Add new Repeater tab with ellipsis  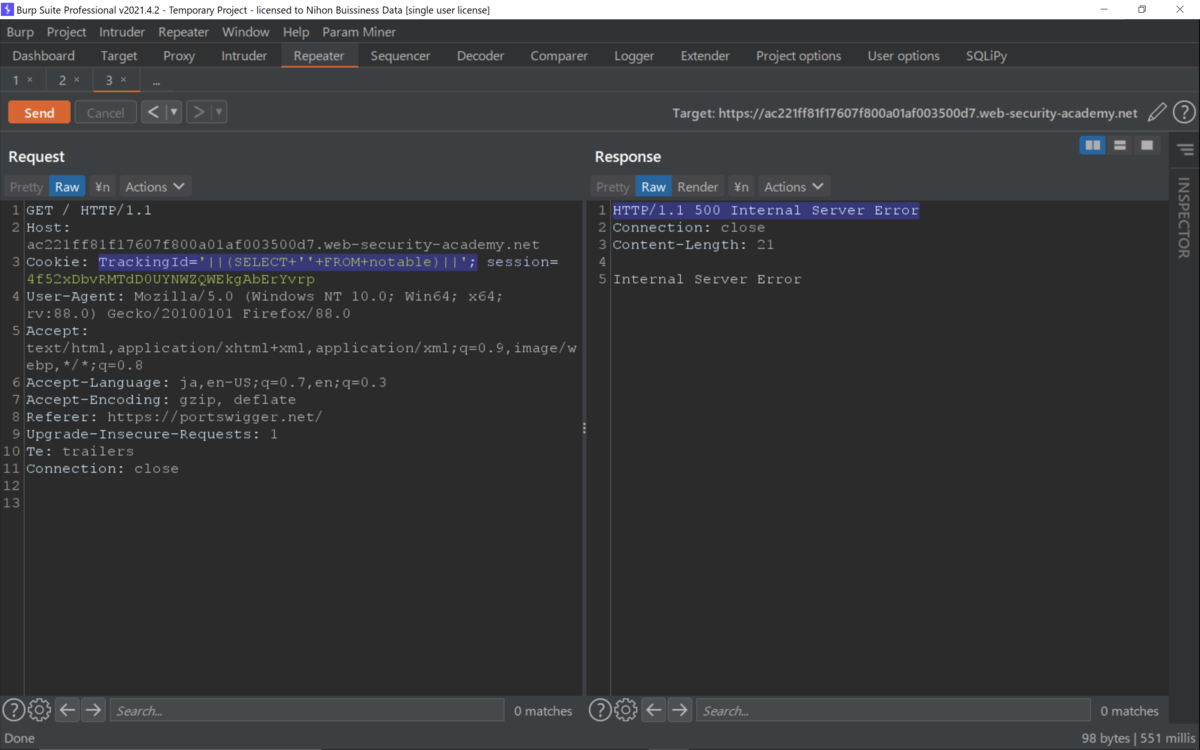pos(157,80)
